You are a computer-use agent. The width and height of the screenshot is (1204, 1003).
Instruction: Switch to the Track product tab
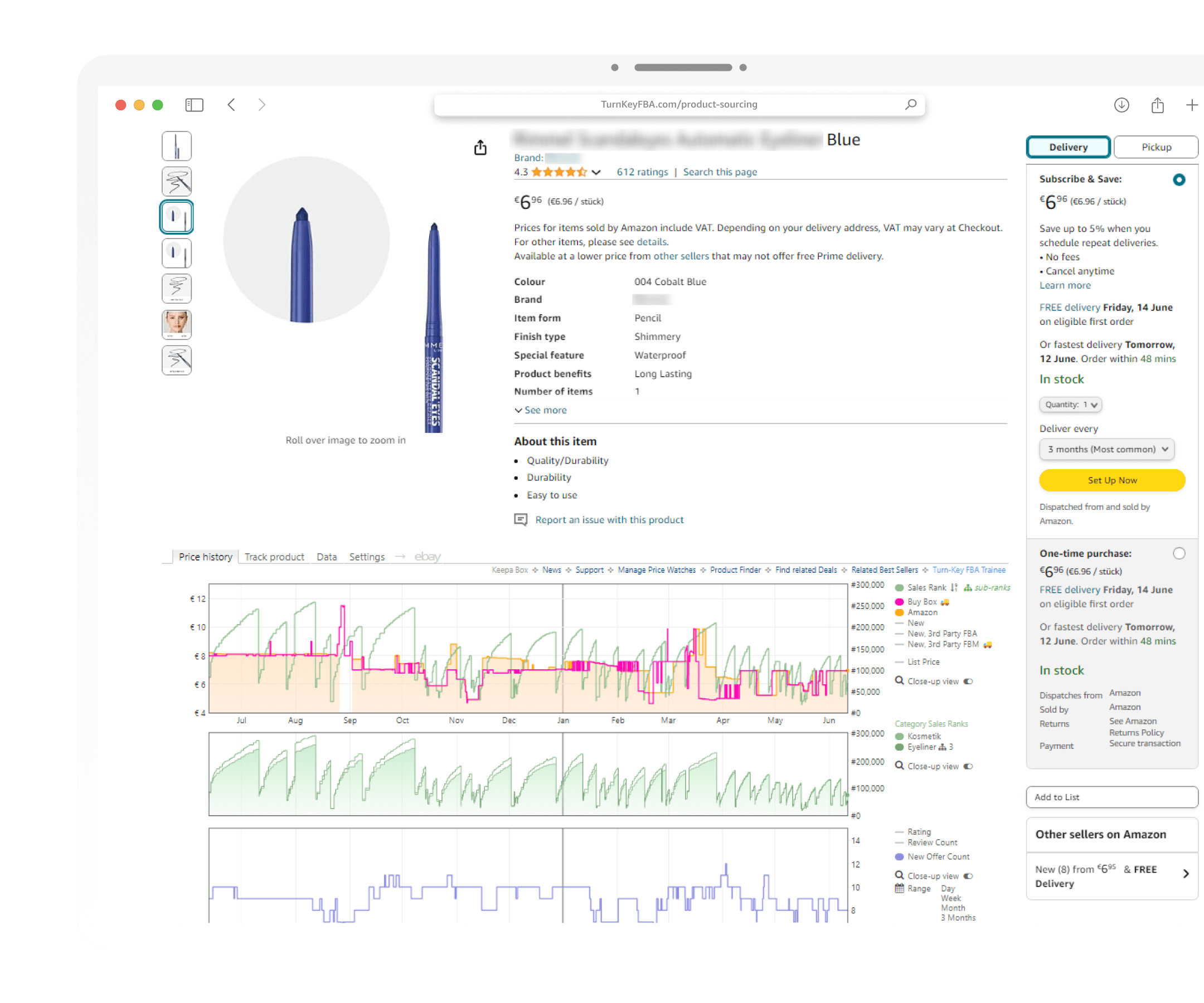274,557
